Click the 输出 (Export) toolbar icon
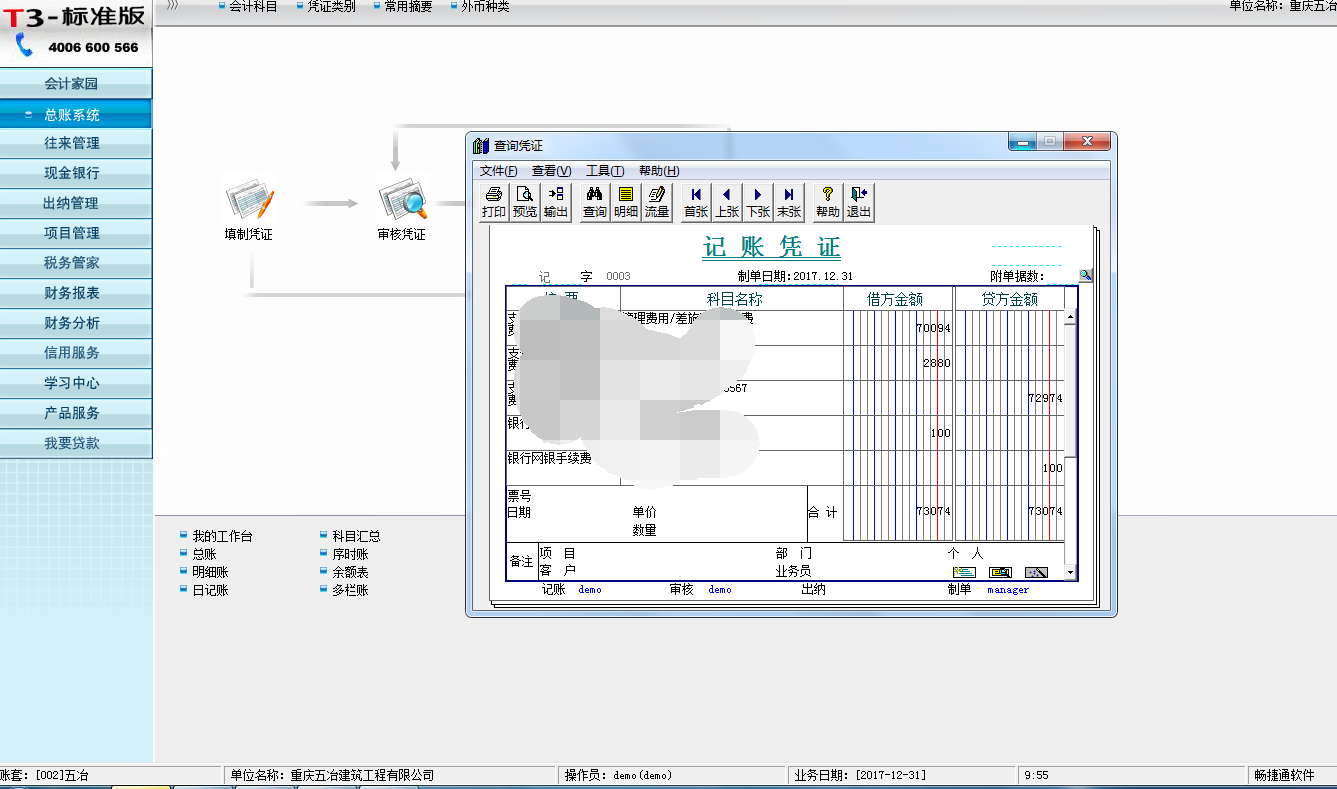The width and height of the screenshot is (1337, 789). (555, 201)
